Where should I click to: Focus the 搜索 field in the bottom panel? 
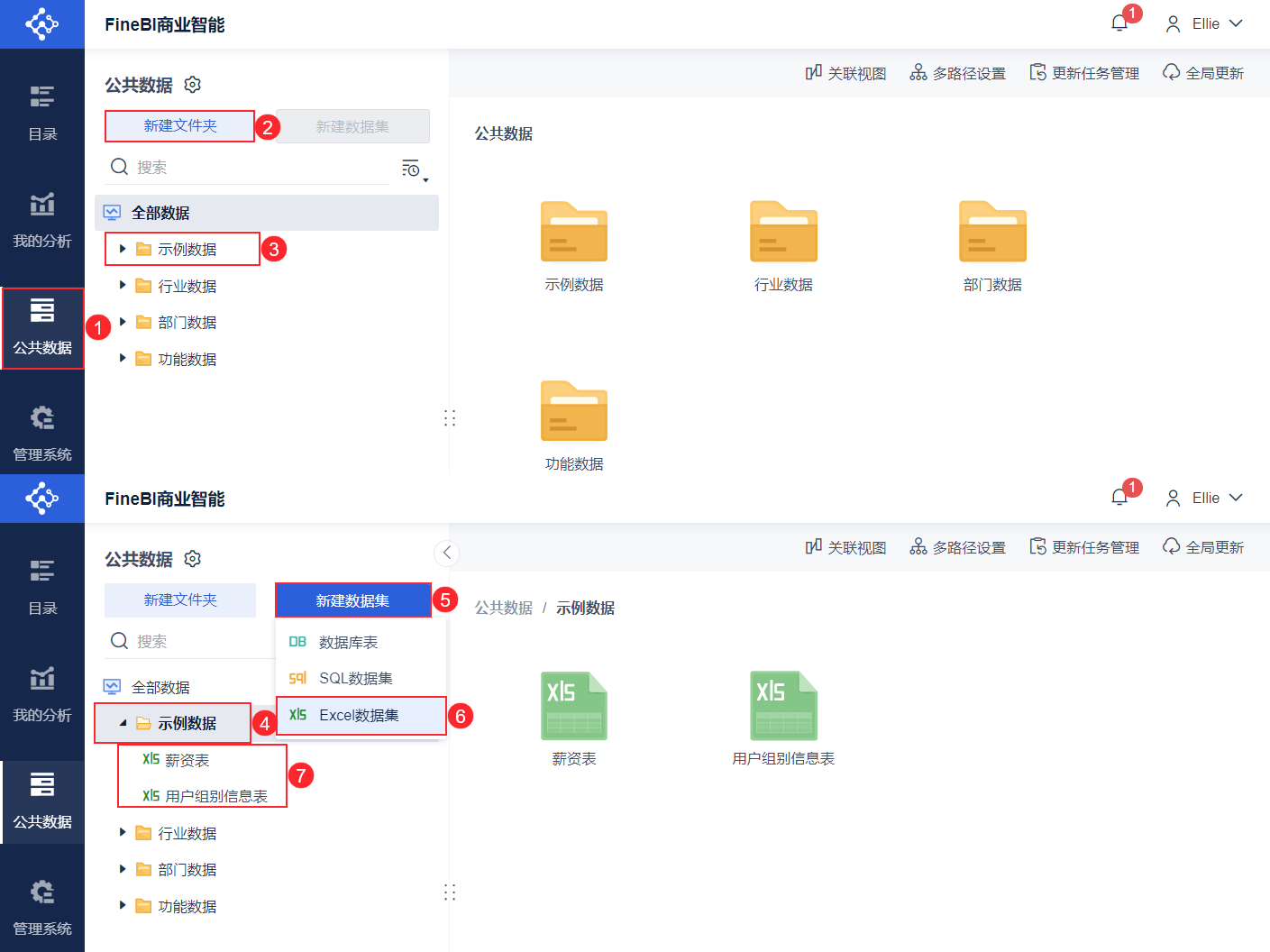190,641
